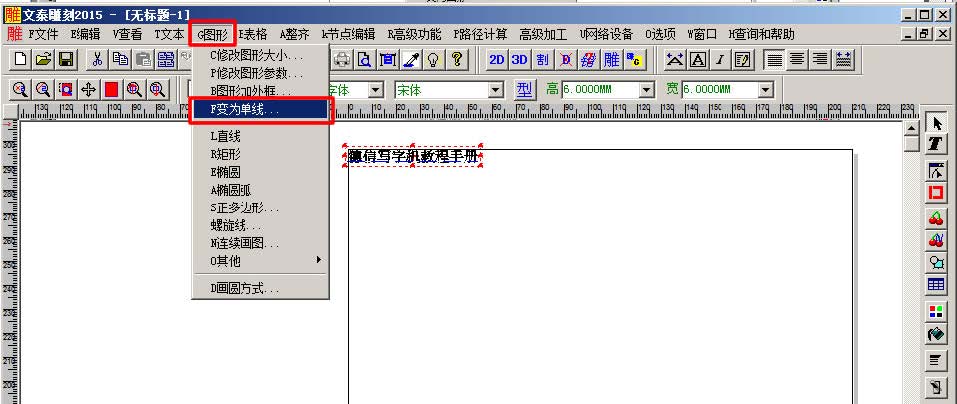Toggle right text alignment button
The height and width of the screenshot is (404, 957).
(820, 59)
